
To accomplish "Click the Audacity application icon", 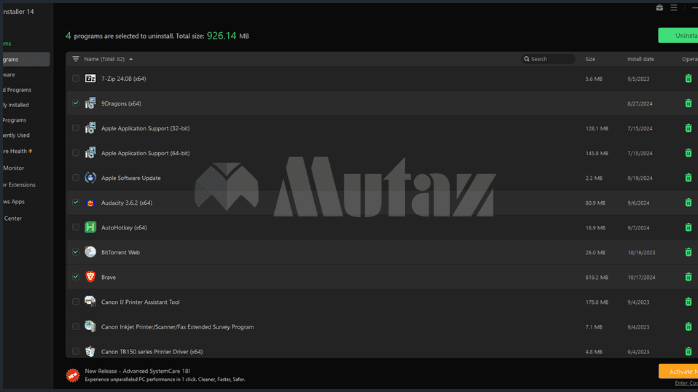I will (x=90, y=202).
